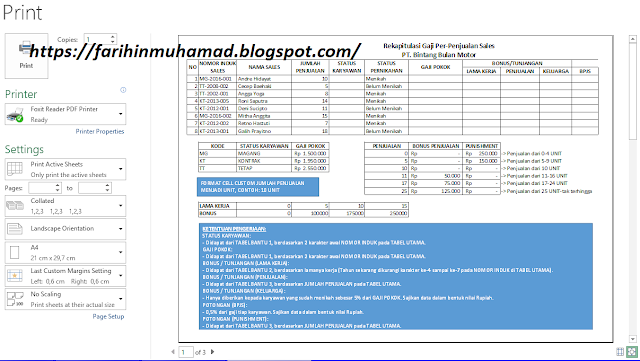
Task: Open Print Active Sheets dropdown
Action: [65, 169]
